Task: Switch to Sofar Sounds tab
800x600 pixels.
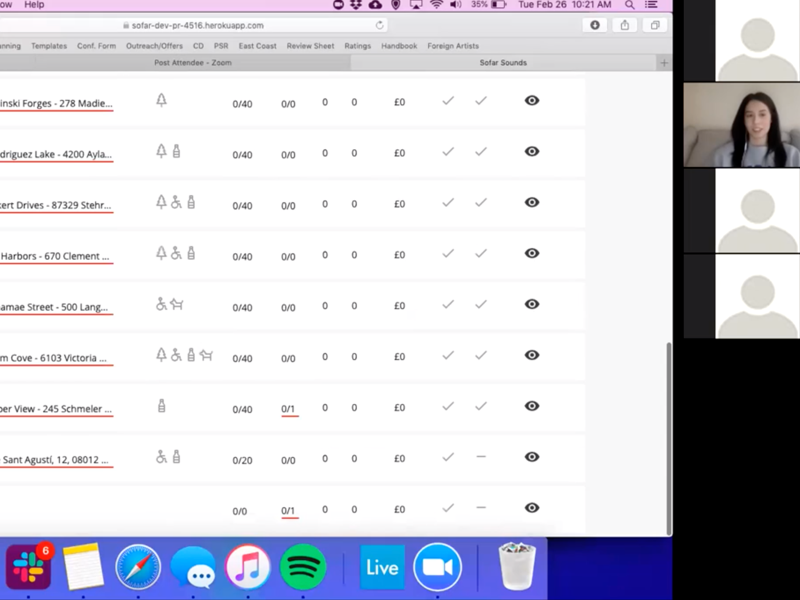Action: pyautogui.click(x=503, y=63)
